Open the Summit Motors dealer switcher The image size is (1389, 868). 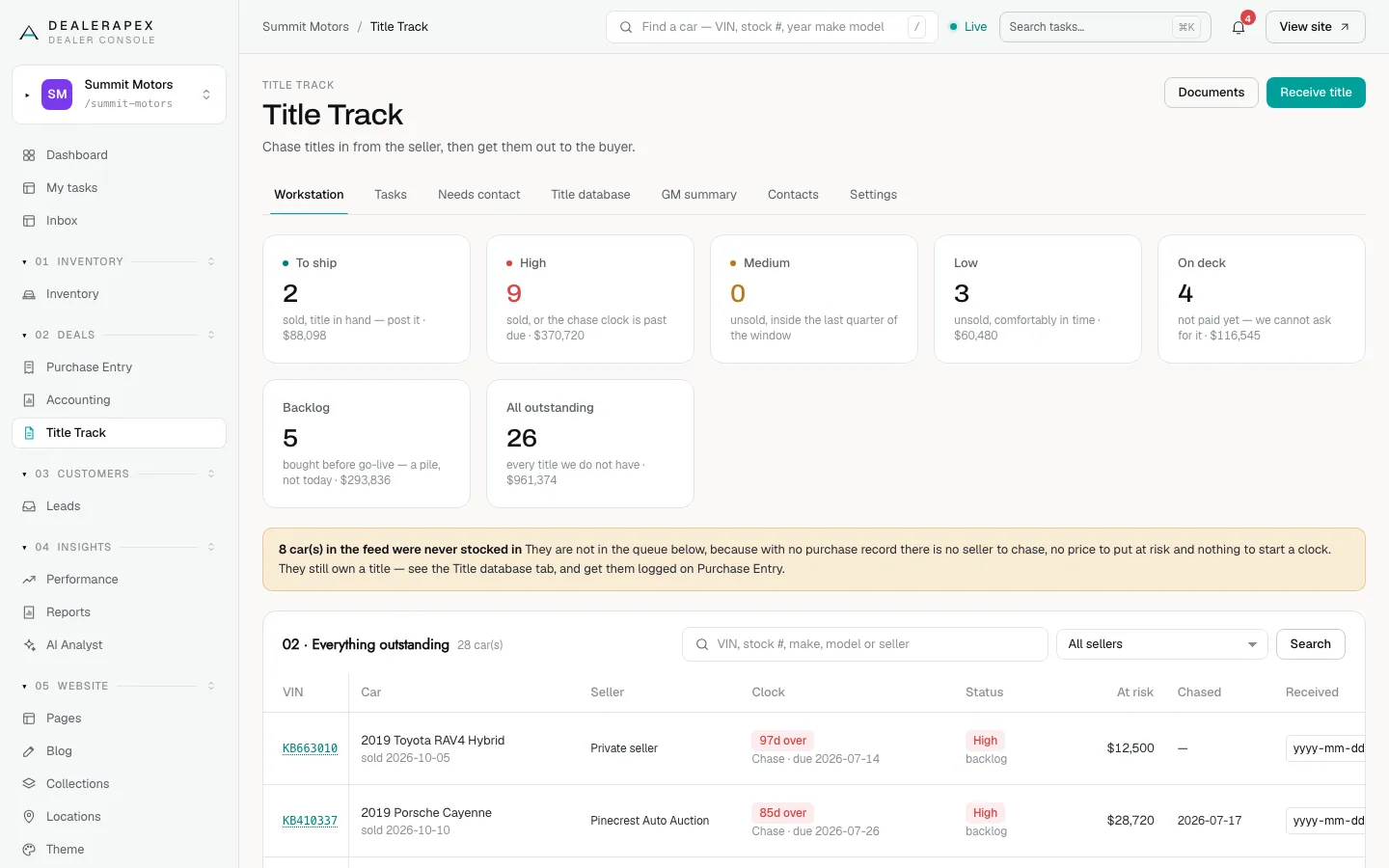(119, 95)
